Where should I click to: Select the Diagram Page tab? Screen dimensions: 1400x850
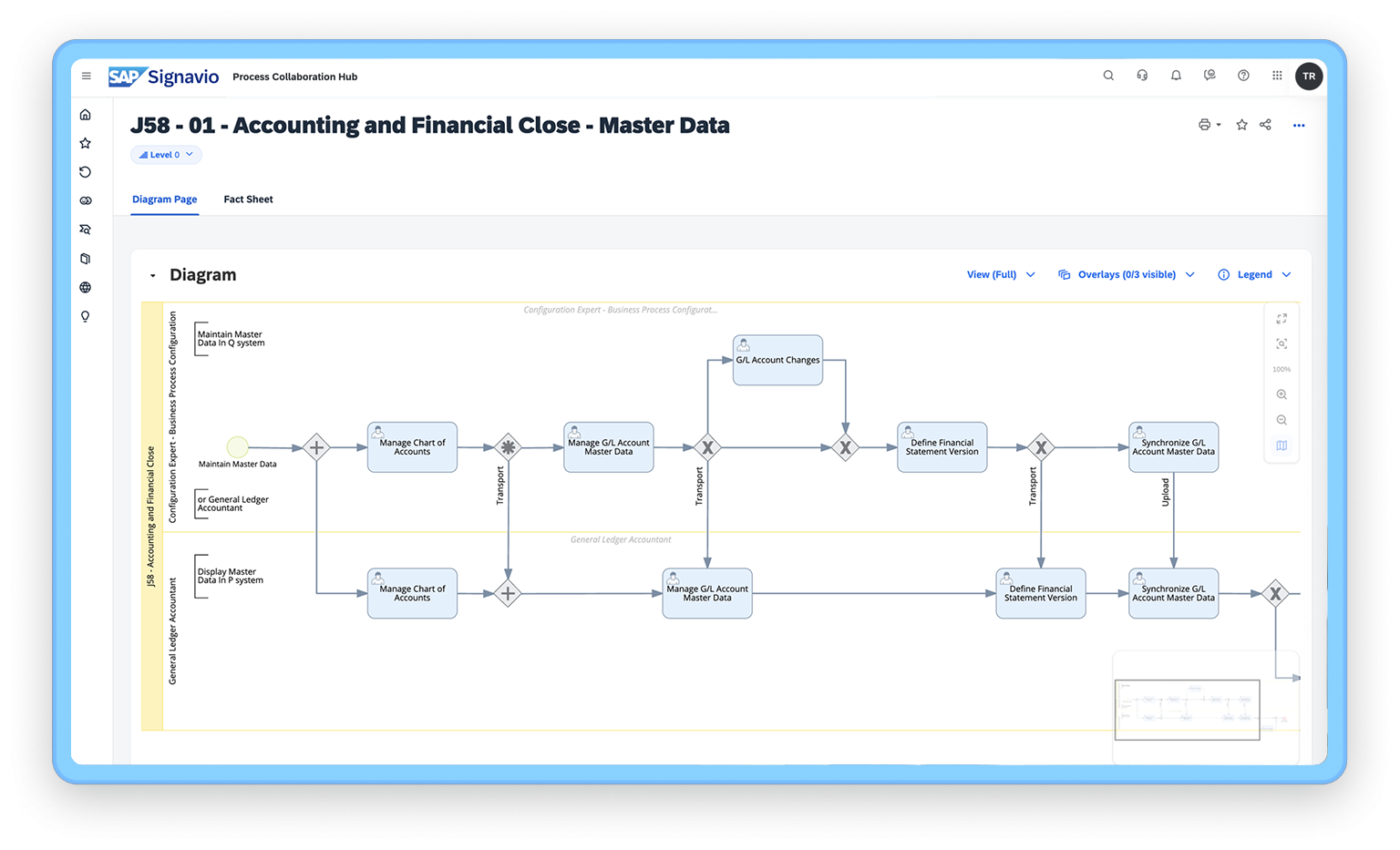(164, 199)
